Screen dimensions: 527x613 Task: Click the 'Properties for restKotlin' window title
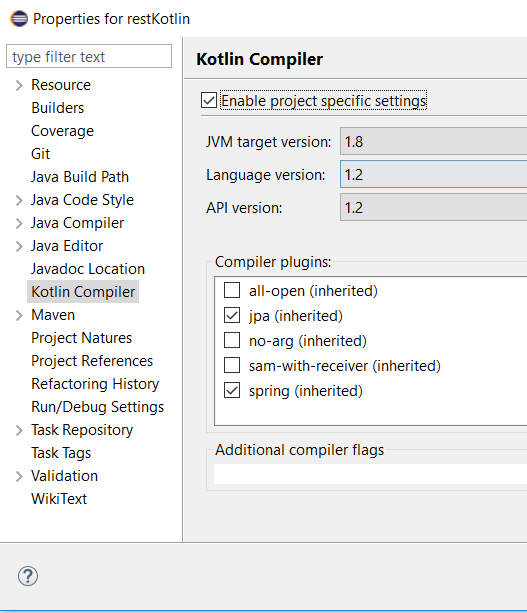(x=111, y=19)
